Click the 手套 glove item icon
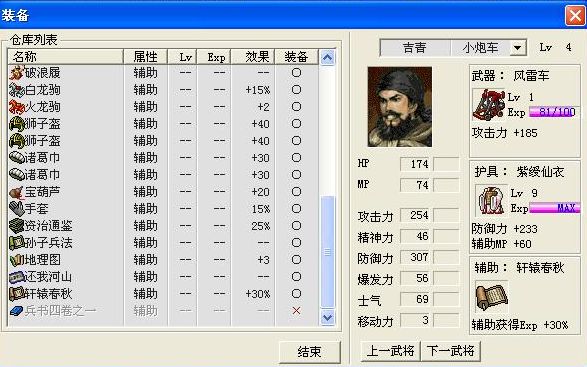The image size is (587, 367). (16, 209)
